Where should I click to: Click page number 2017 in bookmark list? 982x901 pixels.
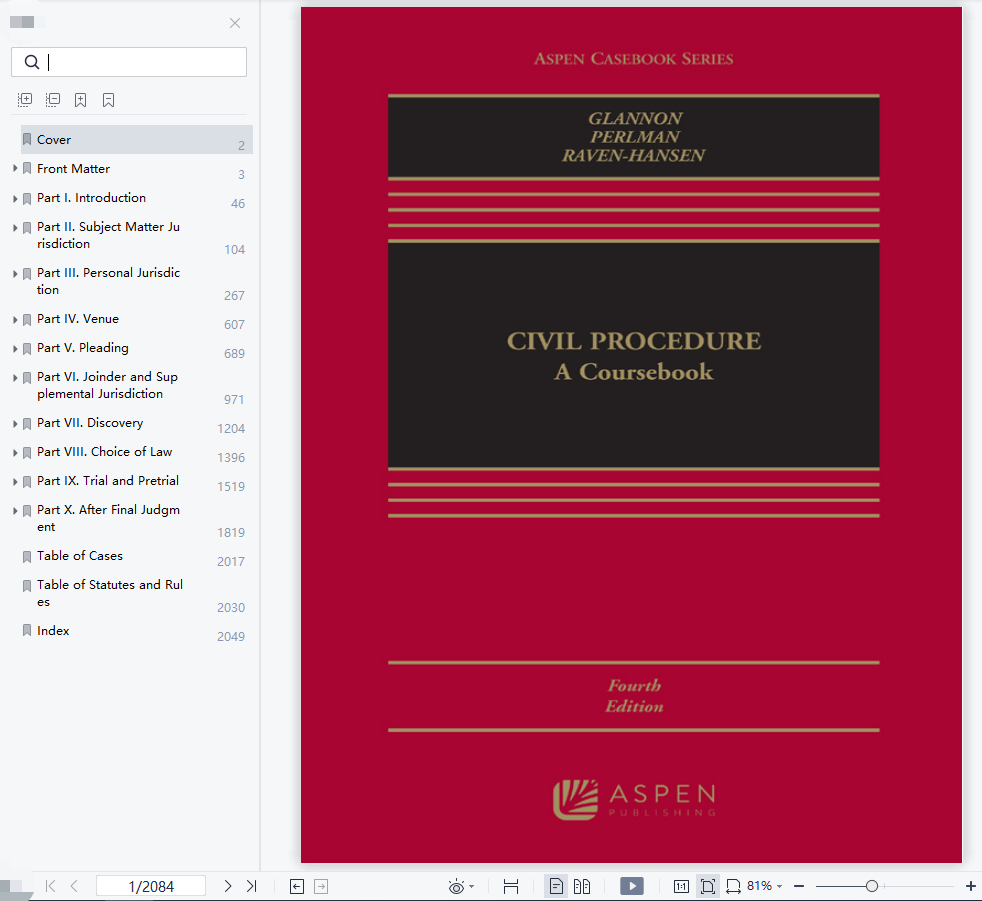coord(231,562)
